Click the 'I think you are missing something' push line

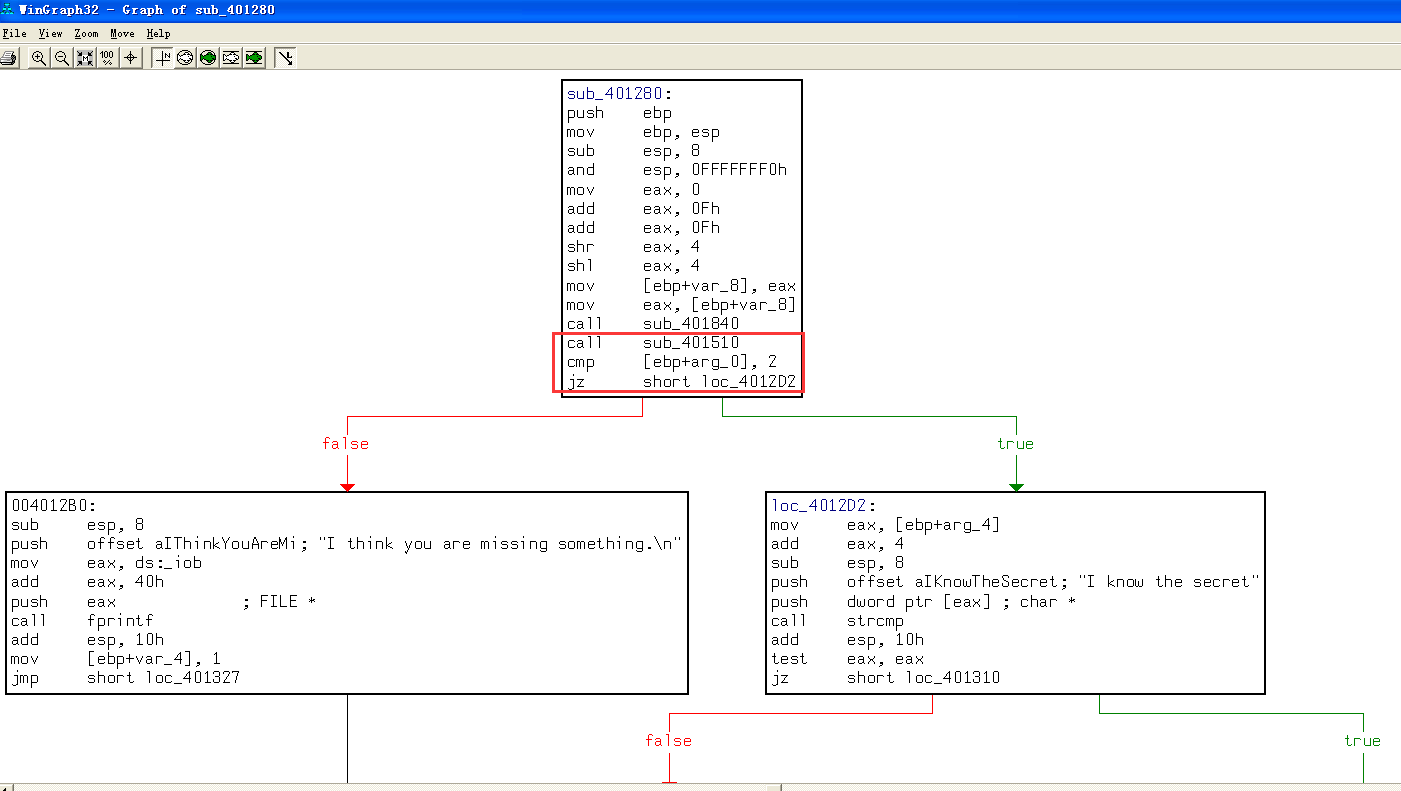[345, 544]
